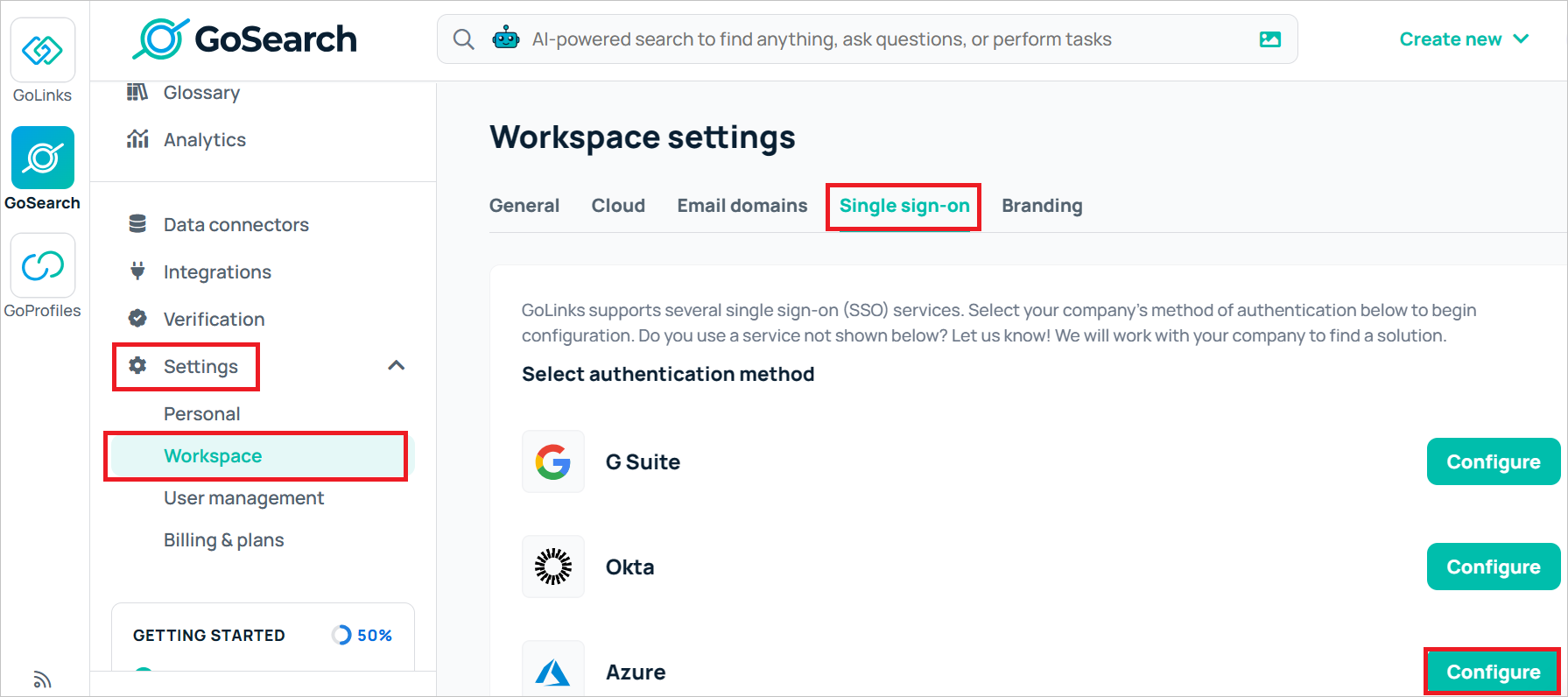The height and width of the screenshot is (697, 1568).
Task: Switch to the General tab
Action: tap(524, 206)
